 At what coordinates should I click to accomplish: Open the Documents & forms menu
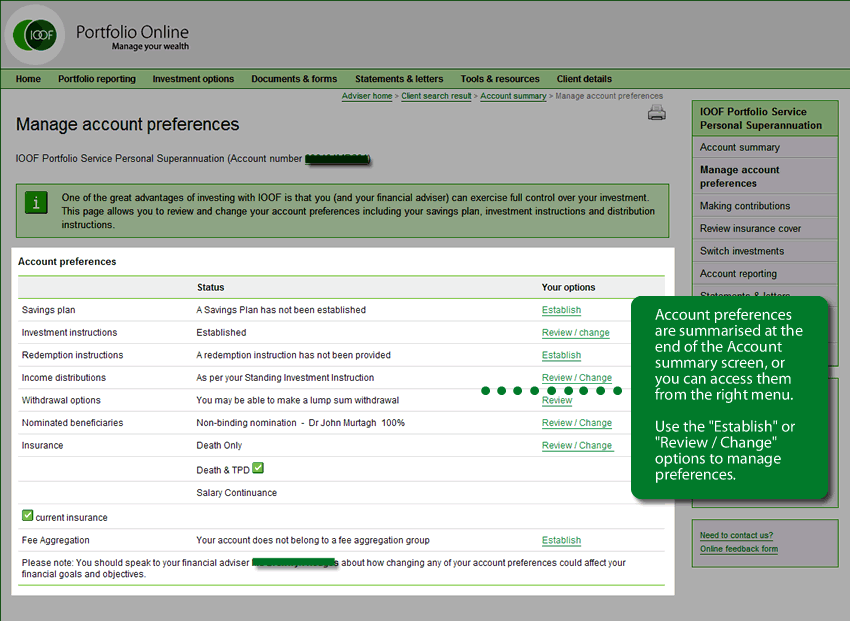294,79
